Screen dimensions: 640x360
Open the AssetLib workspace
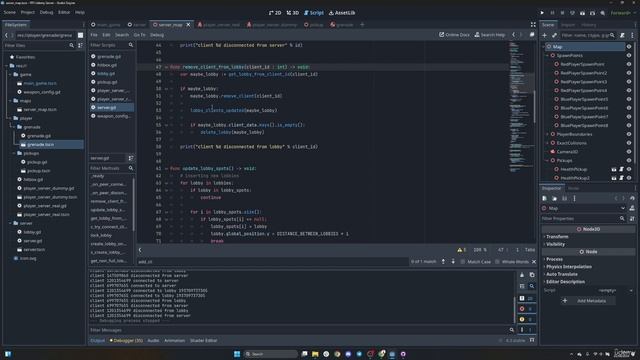point(342,13)
